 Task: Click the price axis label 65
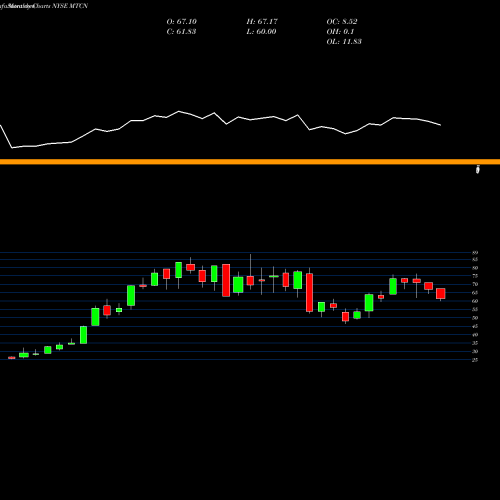click(x=475, y=293)
